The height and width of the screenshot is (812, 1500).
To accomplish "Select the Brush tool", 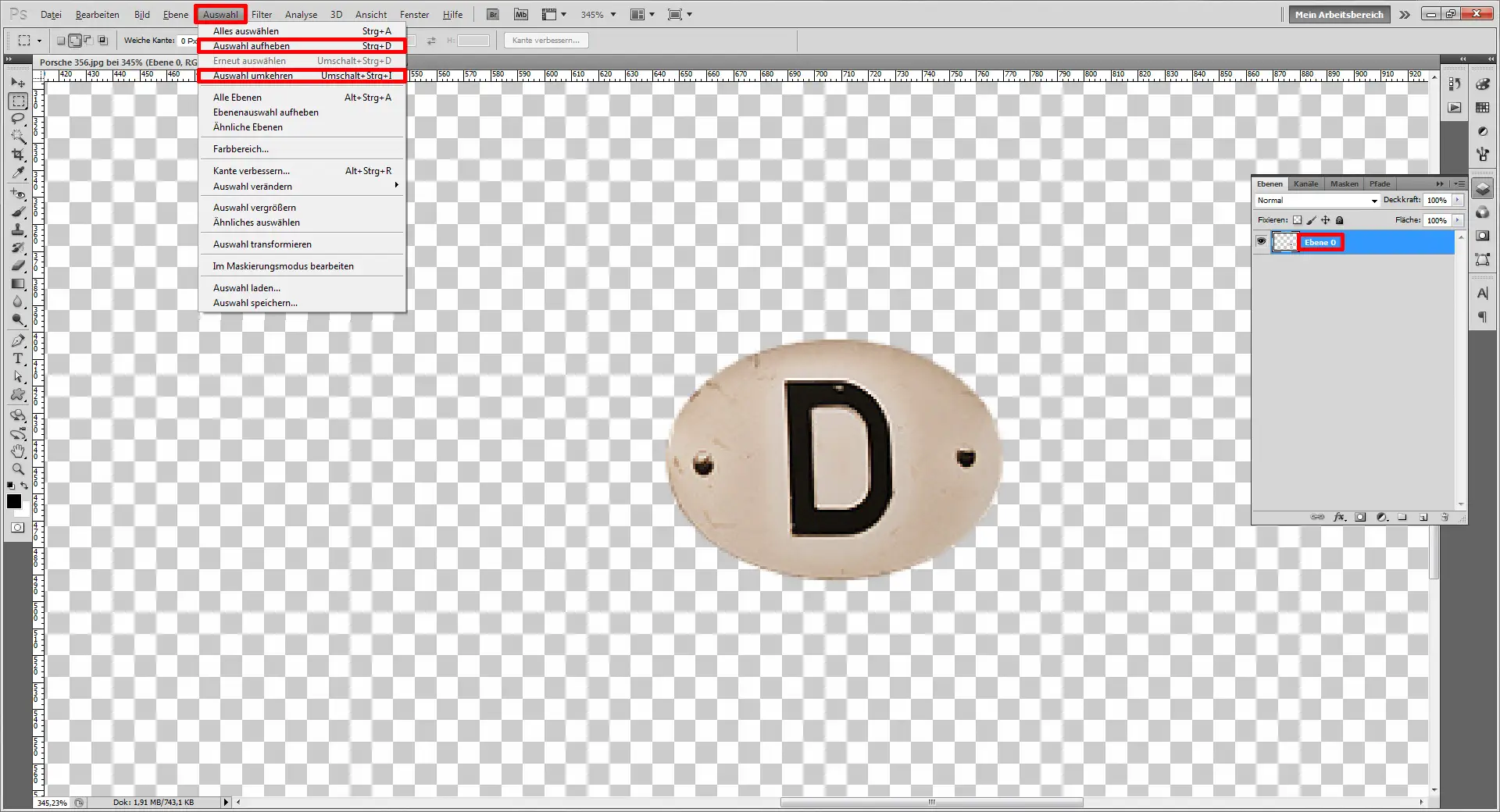I will click(18, 212).
